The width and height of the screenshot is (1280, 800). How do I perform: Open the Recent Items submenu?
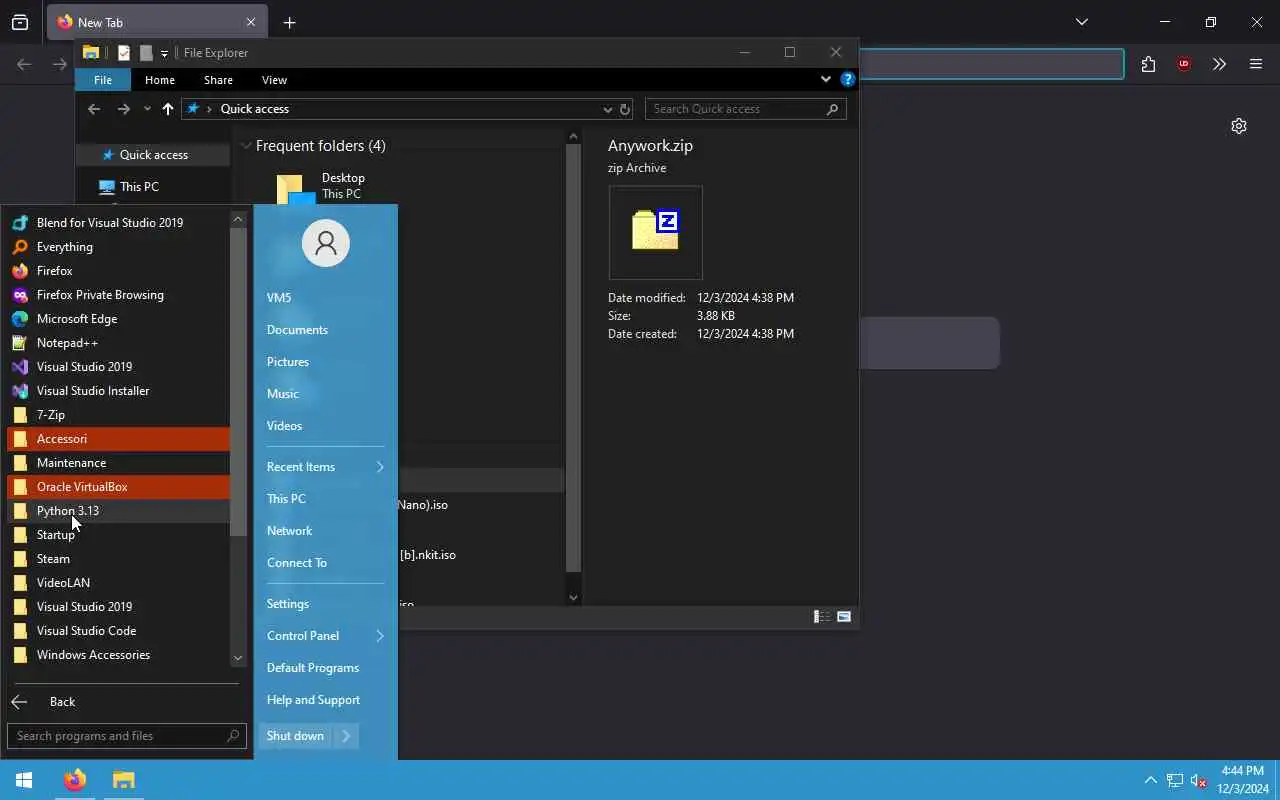pyautogui.click(x=325, y=467)
